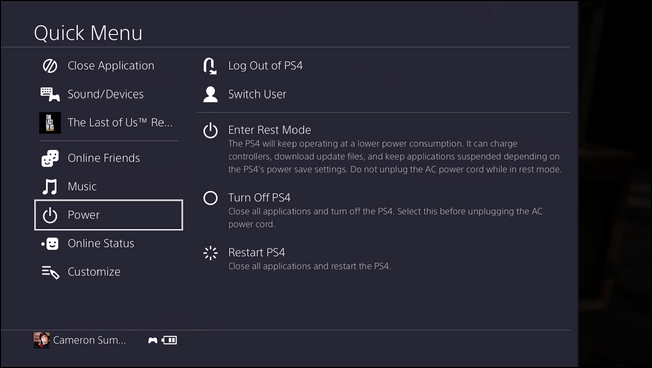The width and height of the screenshot is (652, 368).
Task: Click the Online Status smiley icon
Action: (50, 244)
